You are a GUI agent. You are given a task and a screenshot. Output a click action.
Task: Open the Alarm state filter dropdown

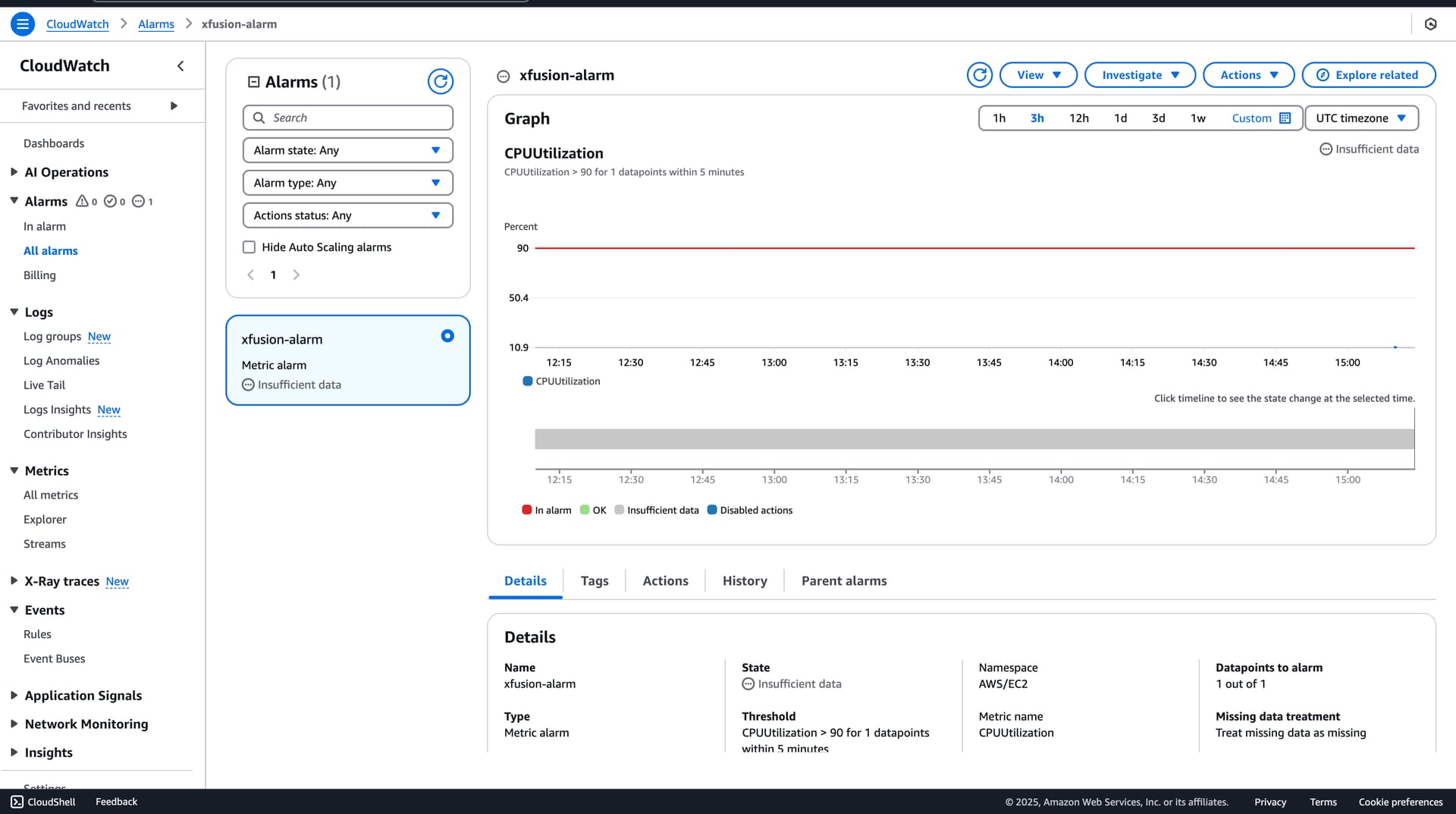347,150
